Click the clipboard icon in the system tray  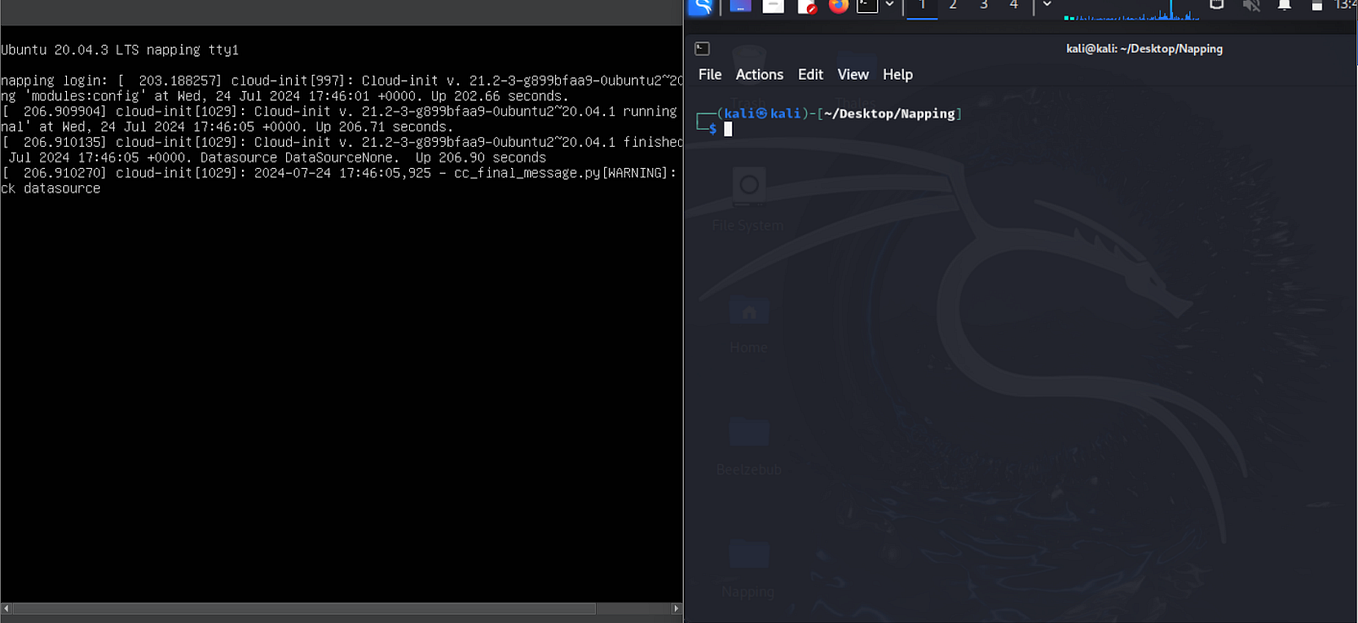click(1216, 6)
